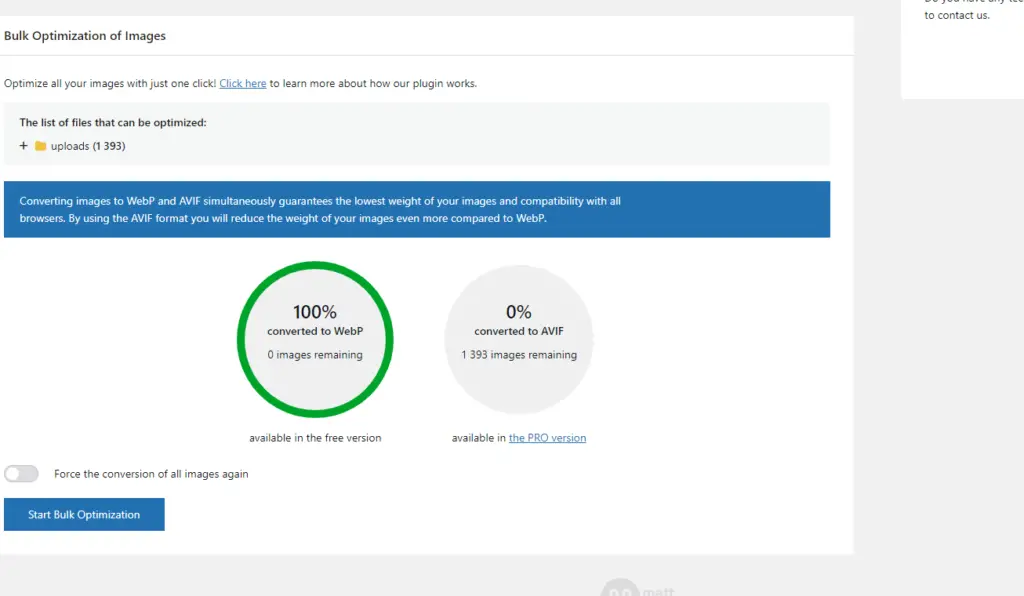Click 'The list of files that can be optimized:' text
This screenshot has width=1024, height=596.
pyautogui.click(x=113, y=123)
